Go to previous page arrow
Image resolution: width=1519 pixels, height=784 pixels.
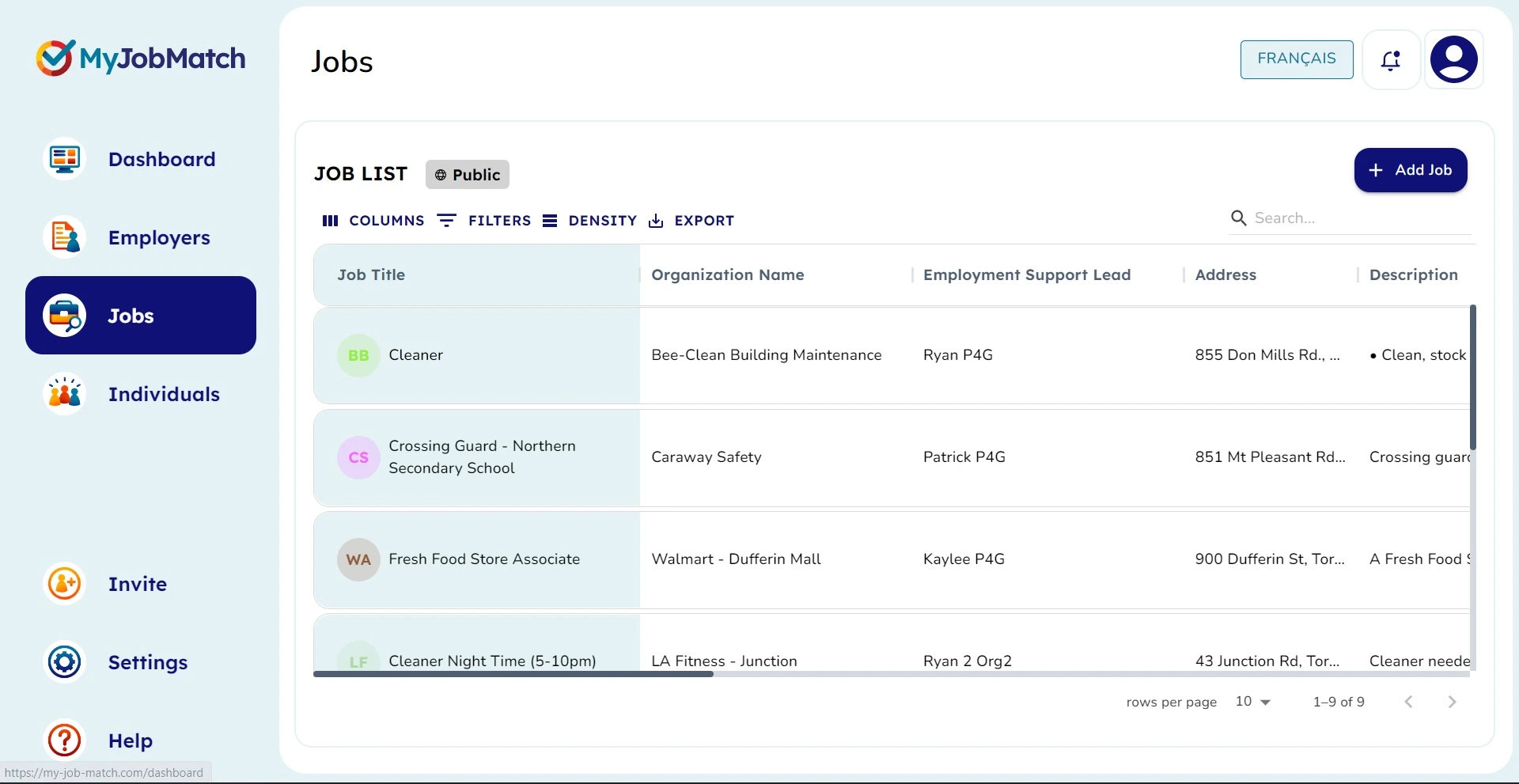pyautogui.click(x=1408, y=702)
